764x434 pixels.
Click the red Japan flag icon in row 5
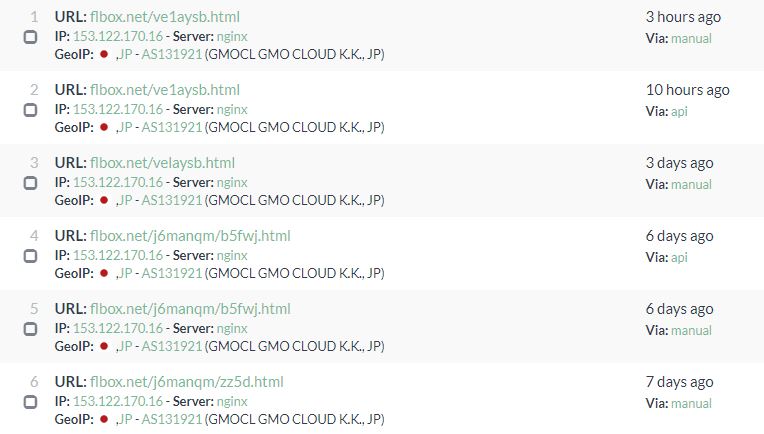tap(104, 346)
